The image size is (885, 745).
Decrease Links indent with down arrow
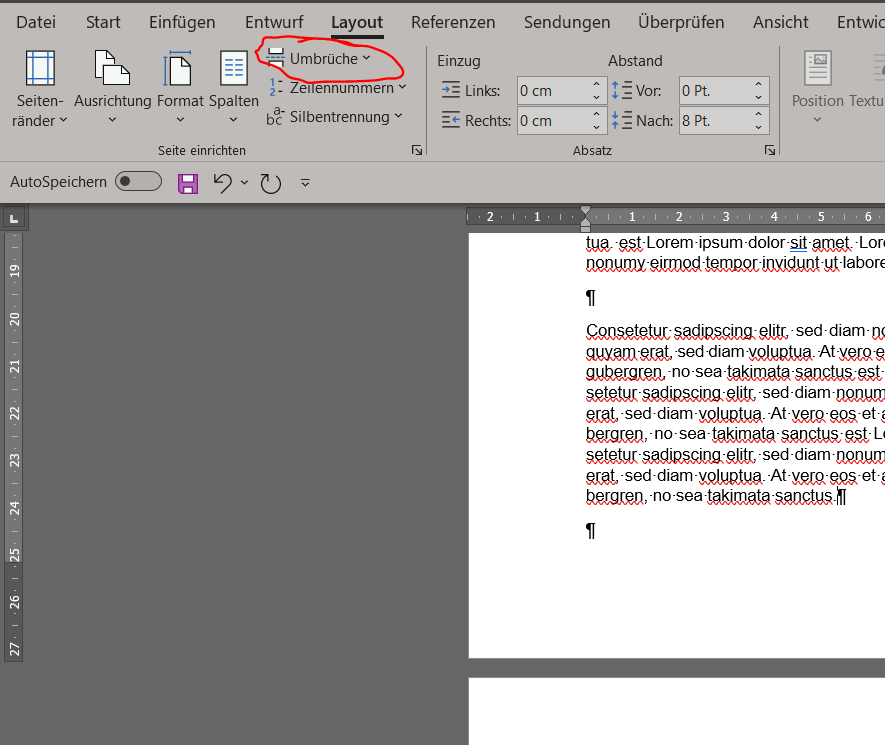click(597, 97)
